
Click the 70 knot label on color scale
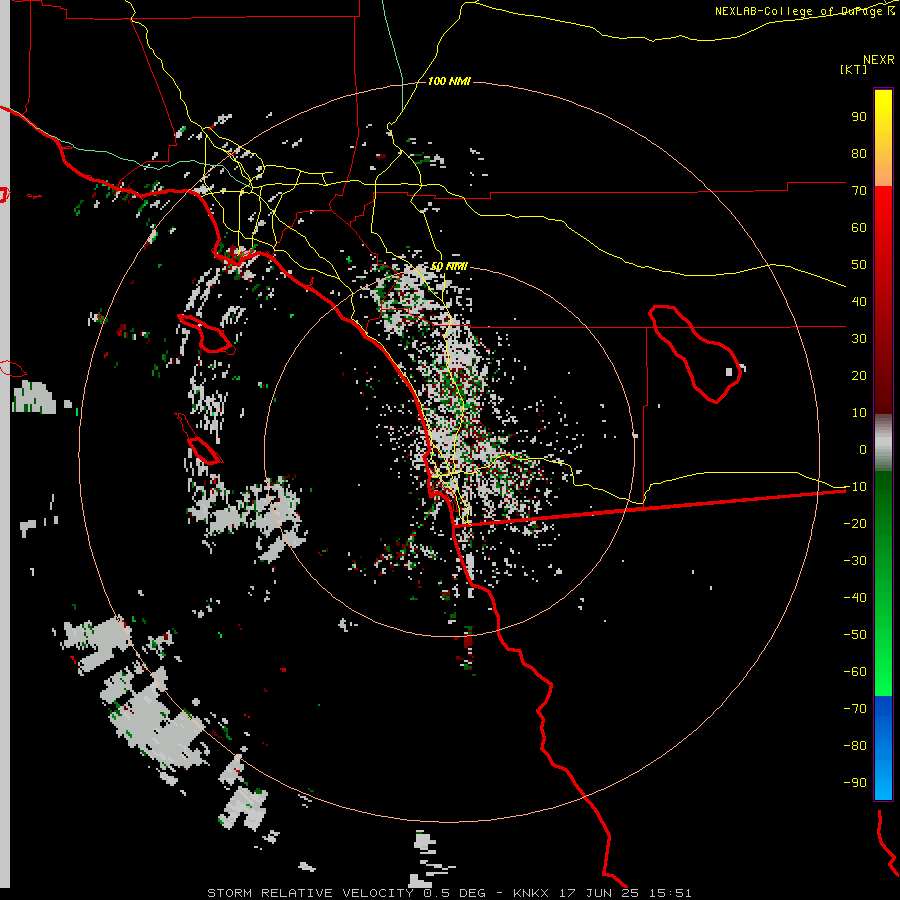point(859,191)
